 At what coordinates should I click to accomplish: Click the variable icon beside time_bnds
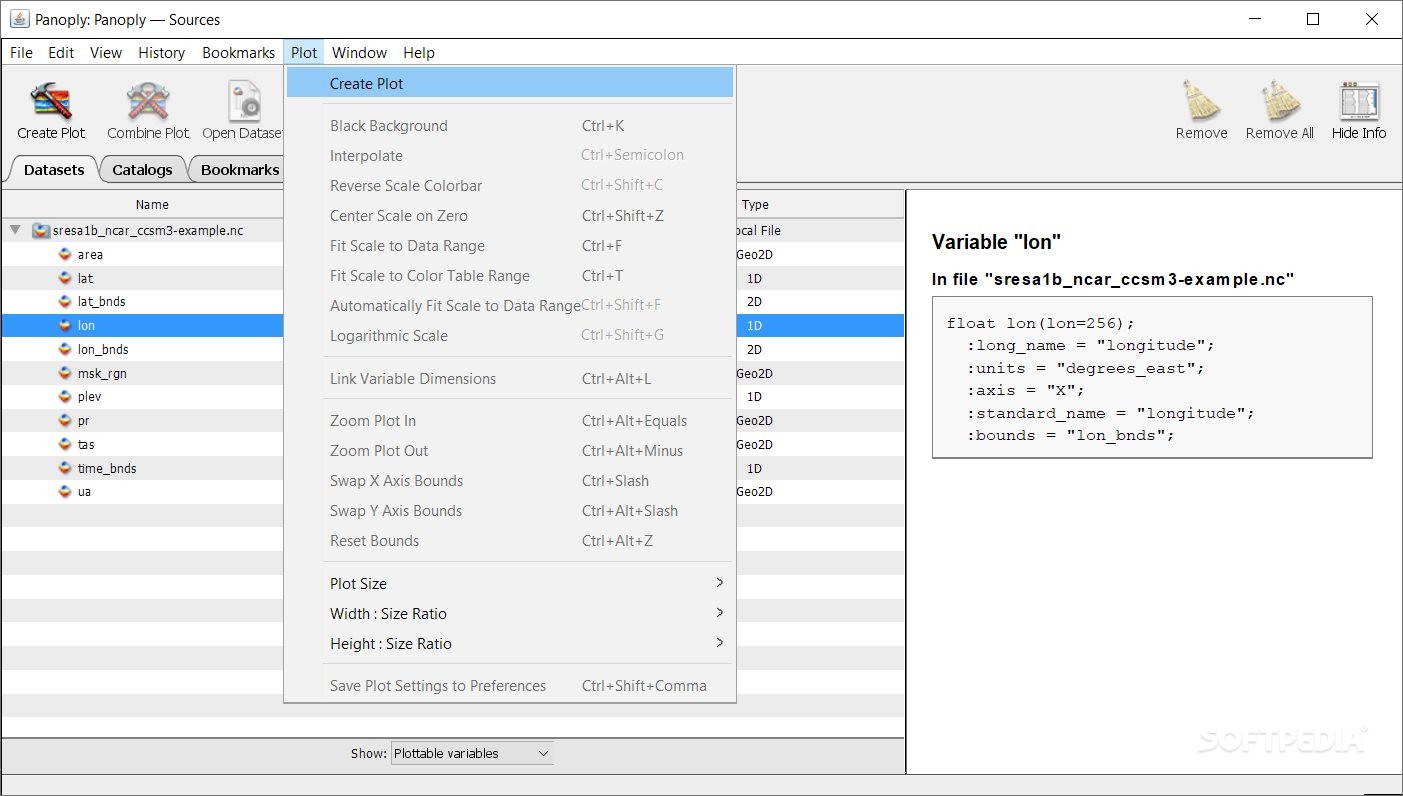pyautogui.click(x=66, y=468)
